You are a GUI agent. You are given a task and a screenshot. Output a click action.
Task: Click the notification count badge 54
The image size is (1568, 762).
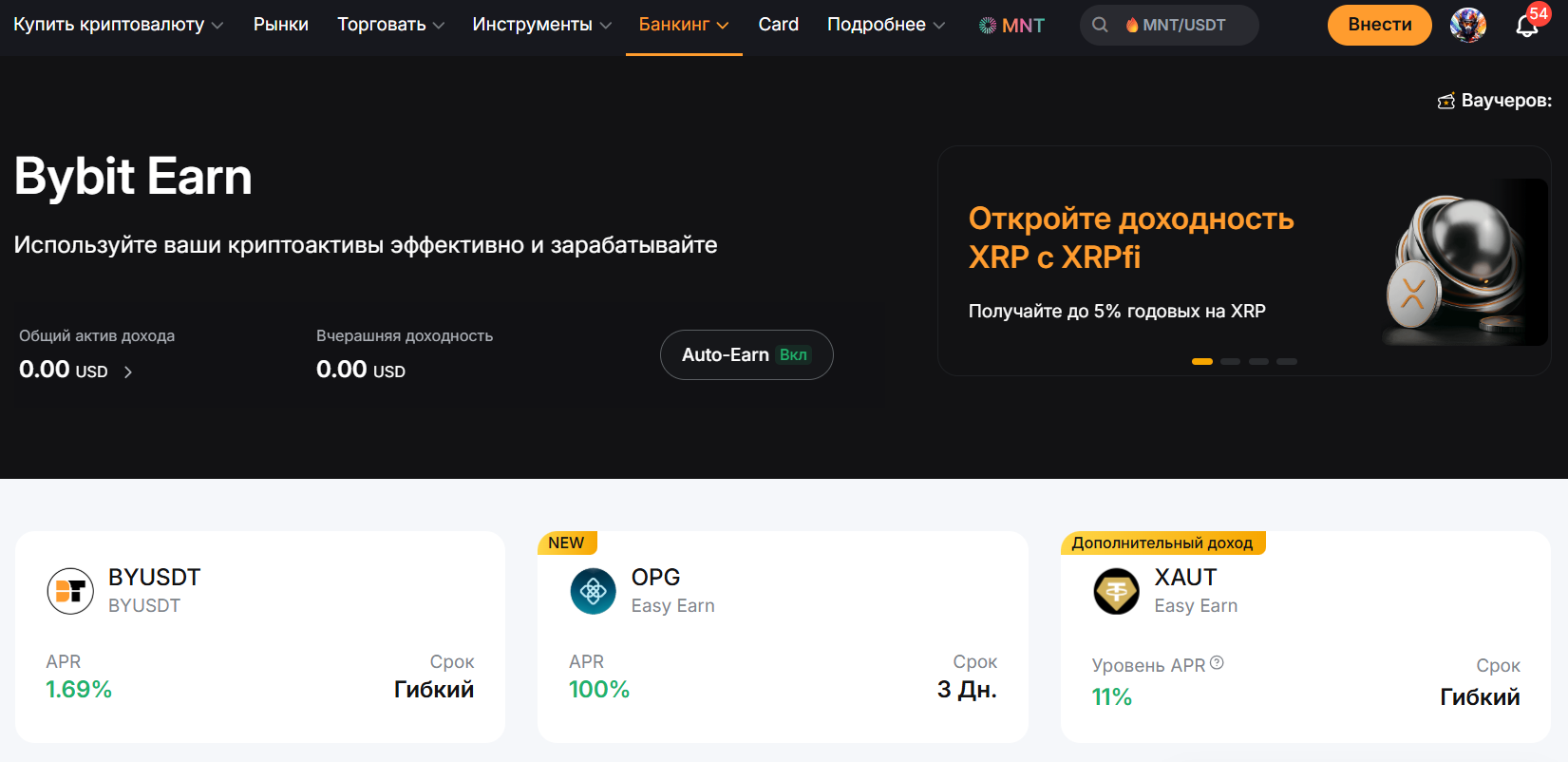1539,13
